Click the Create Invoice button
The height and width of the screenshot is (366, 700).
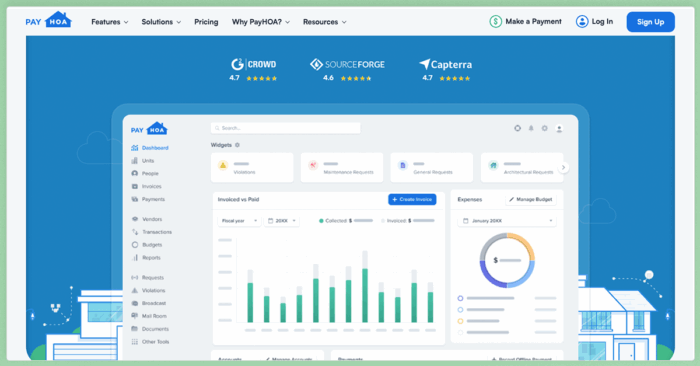pos(412,200)
